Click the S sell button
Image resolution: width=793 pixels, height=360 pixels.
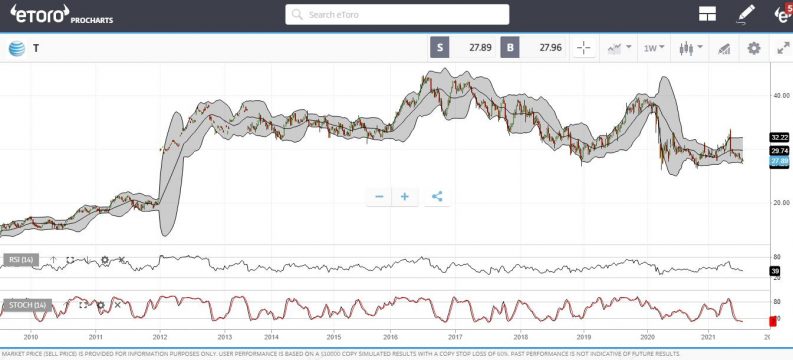pos(439,48)
